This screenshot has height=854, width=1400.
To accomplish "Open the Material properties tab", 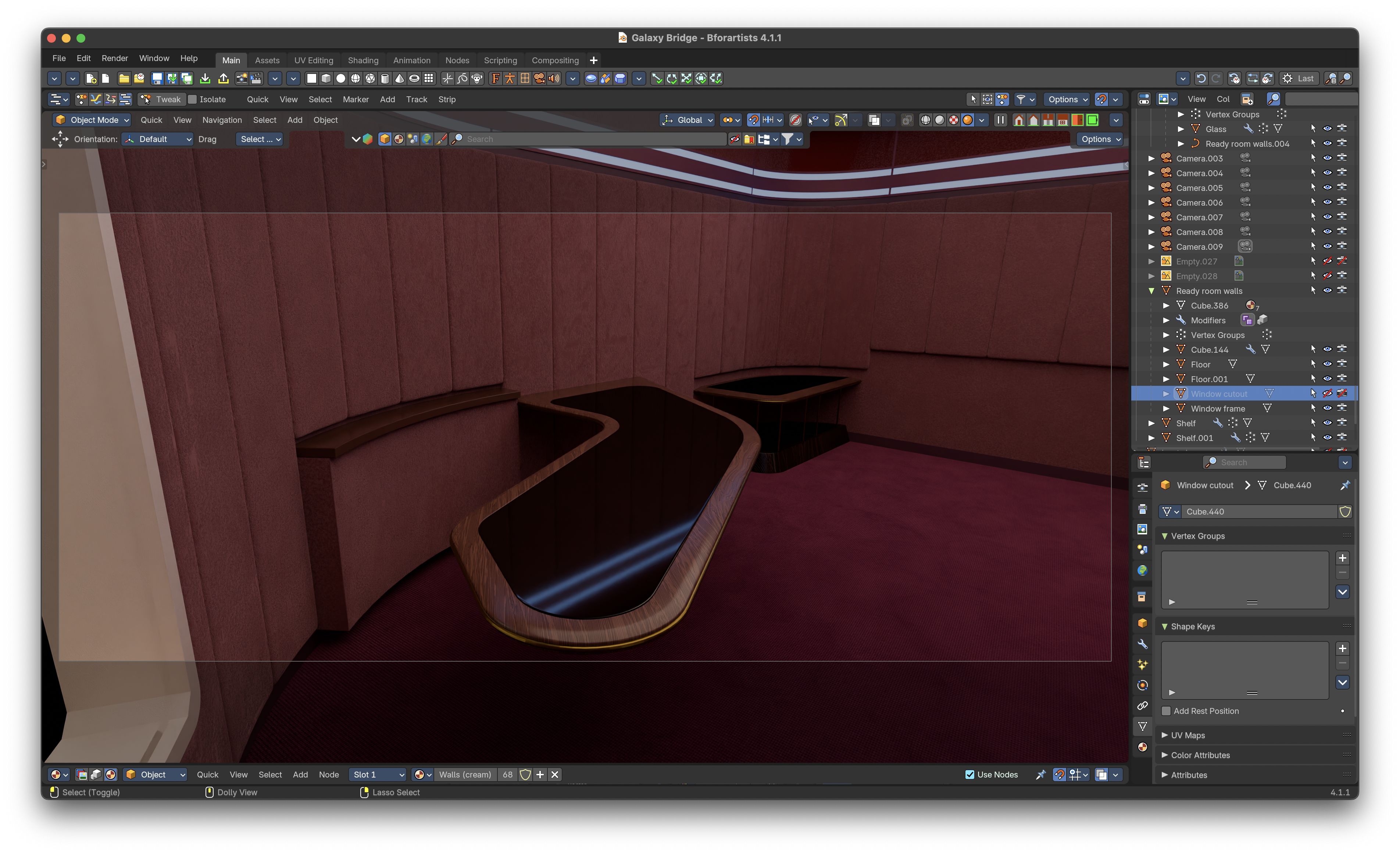I will click(1143, 747).
